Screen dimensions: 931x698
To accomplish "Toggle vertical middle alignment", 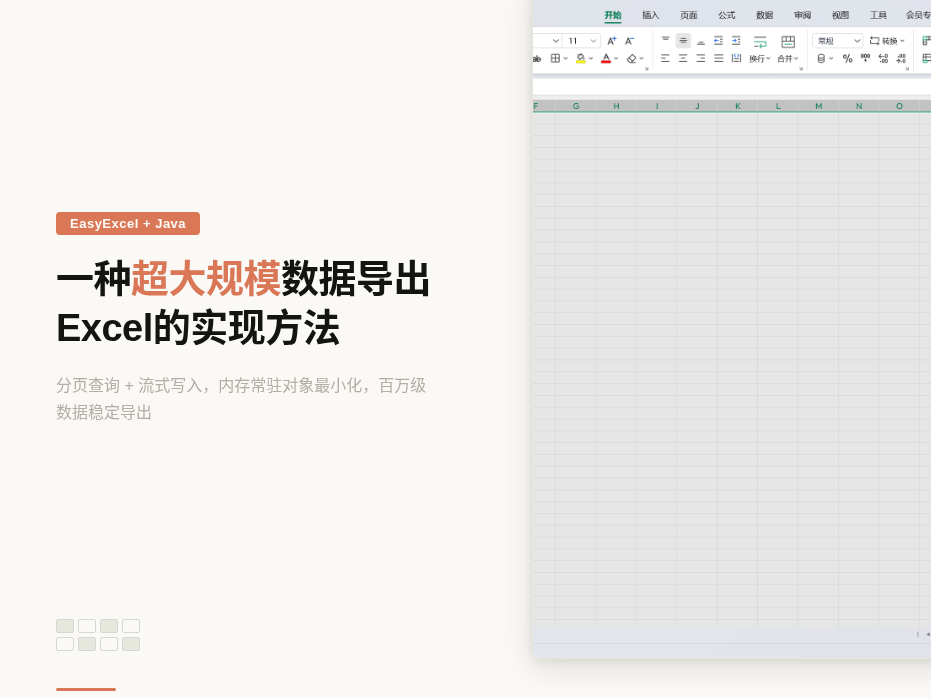I will [683, 40].
